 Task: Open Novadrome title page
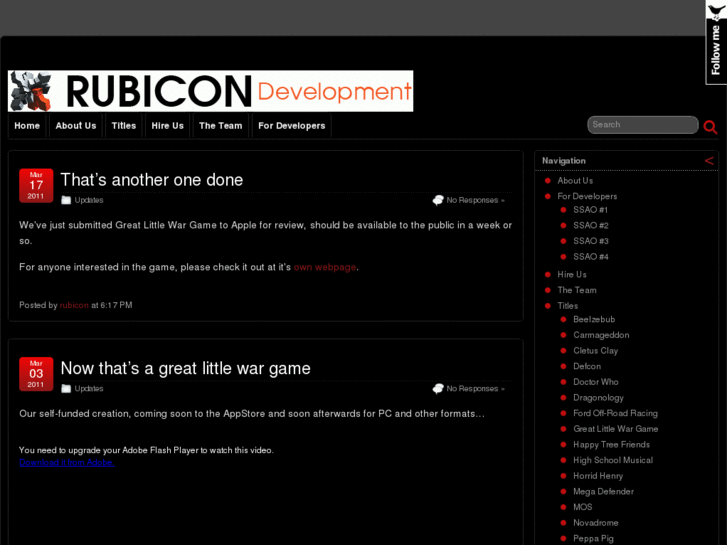pos(596,523)
